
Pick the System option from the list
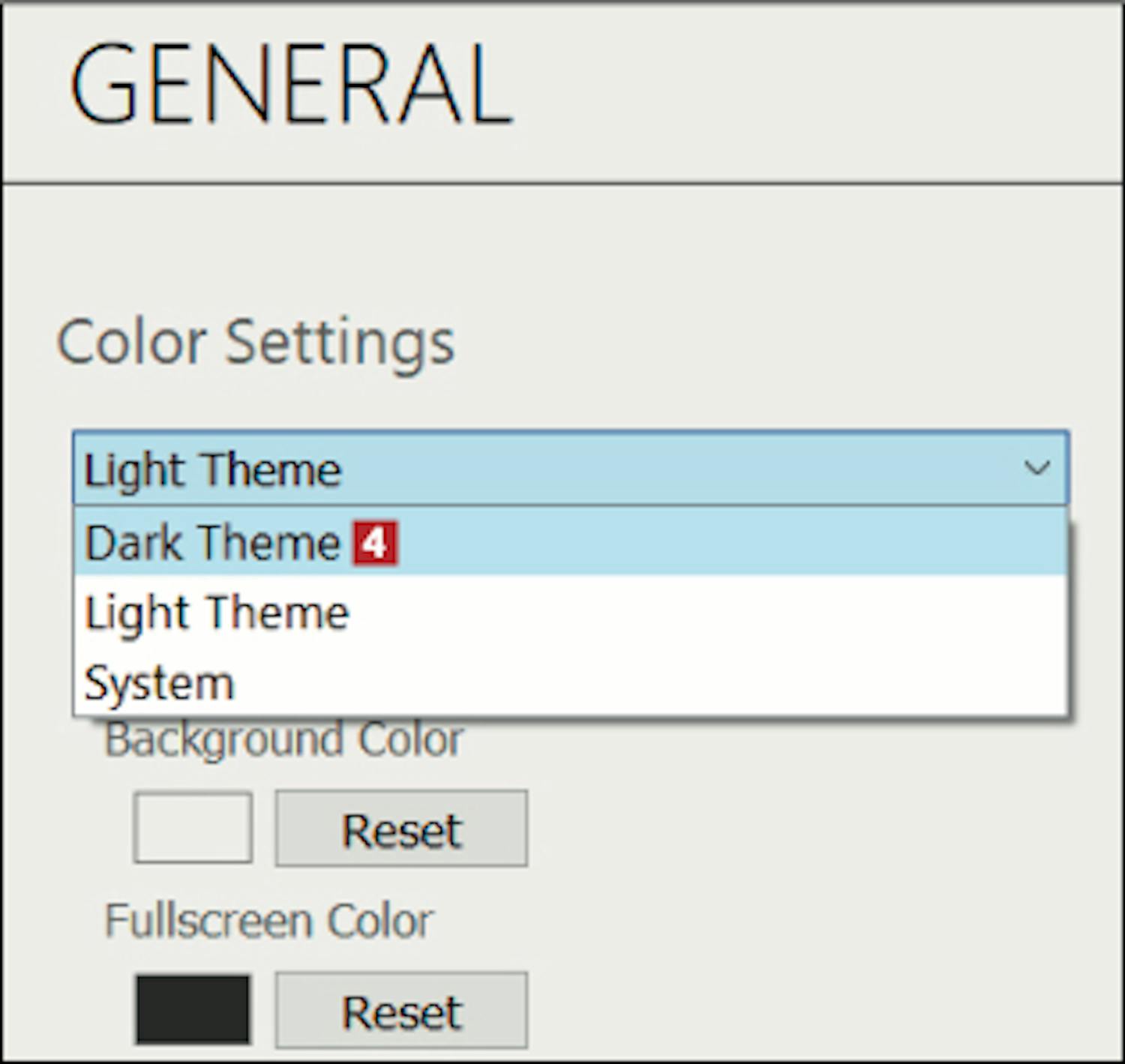159,683
